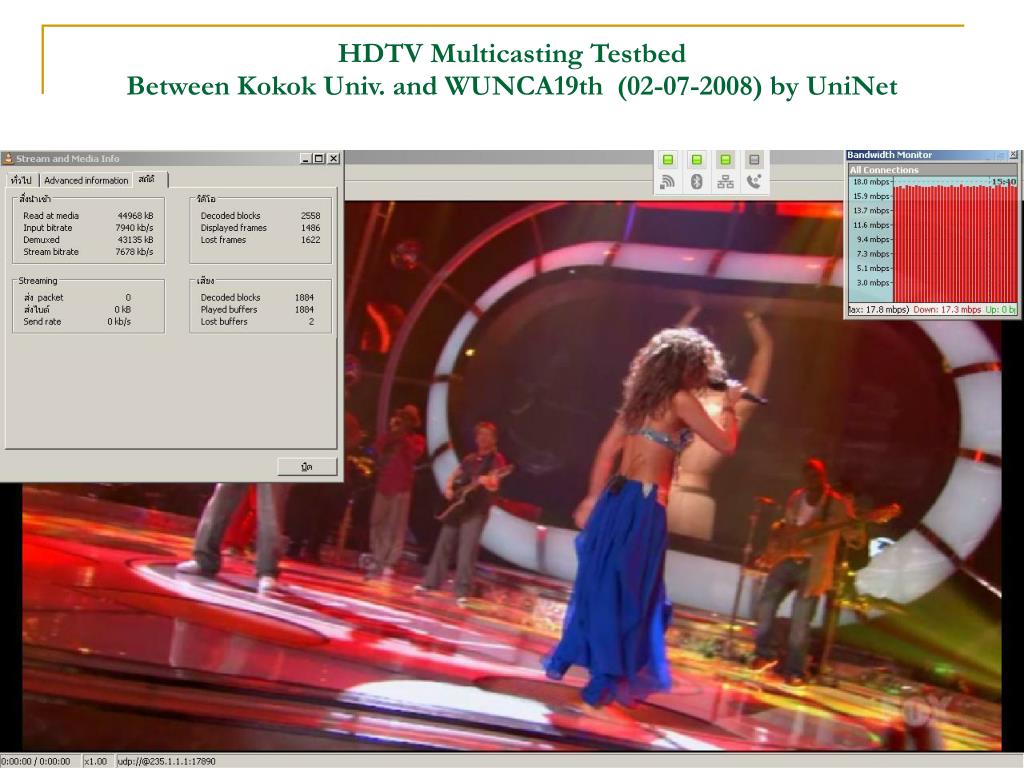Click the 'x1.00' playback speed in status bar
The image size is (1024, 768).
[96, 761]
